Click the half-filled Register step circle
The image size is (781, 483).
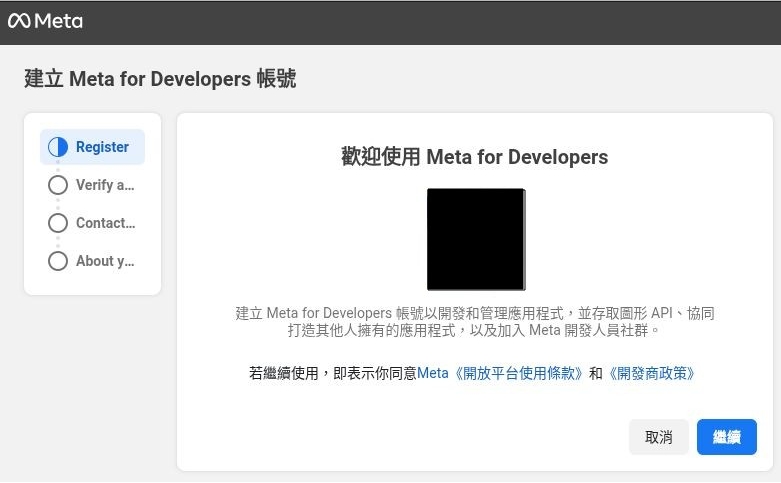(x=58, y=147)
